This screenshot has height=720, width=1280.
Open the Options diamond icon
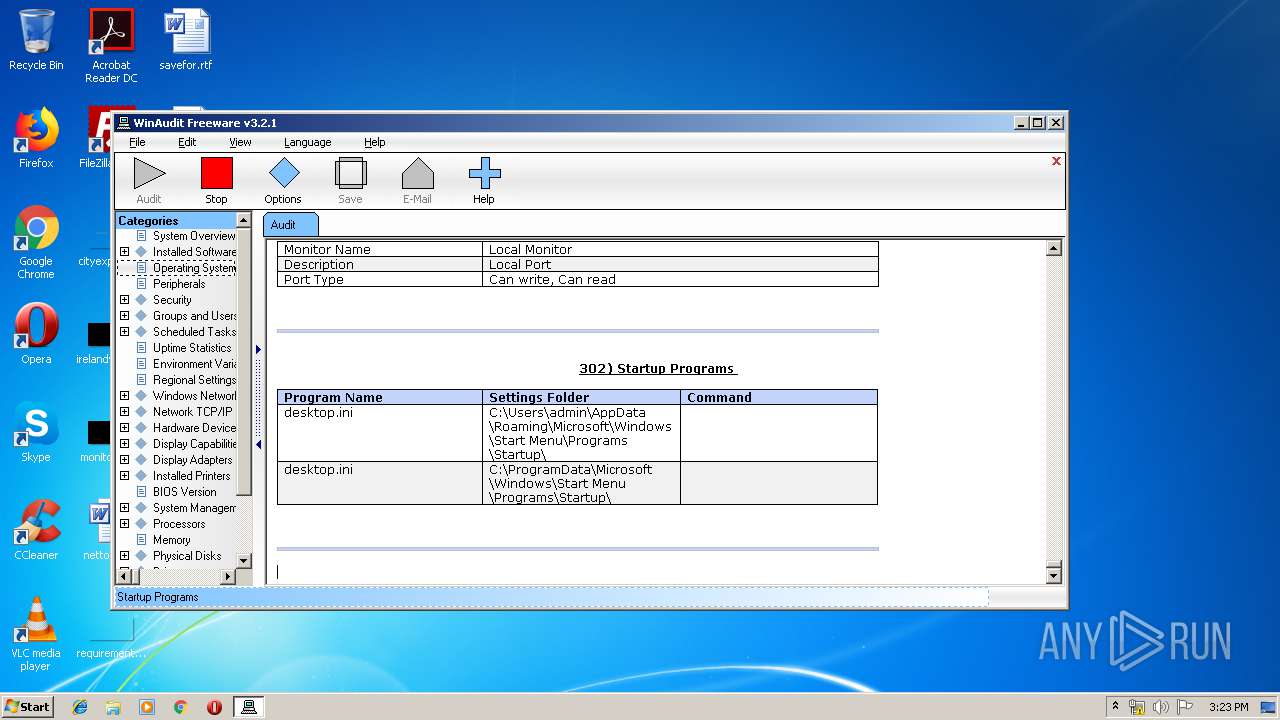[x=283, y=174]
